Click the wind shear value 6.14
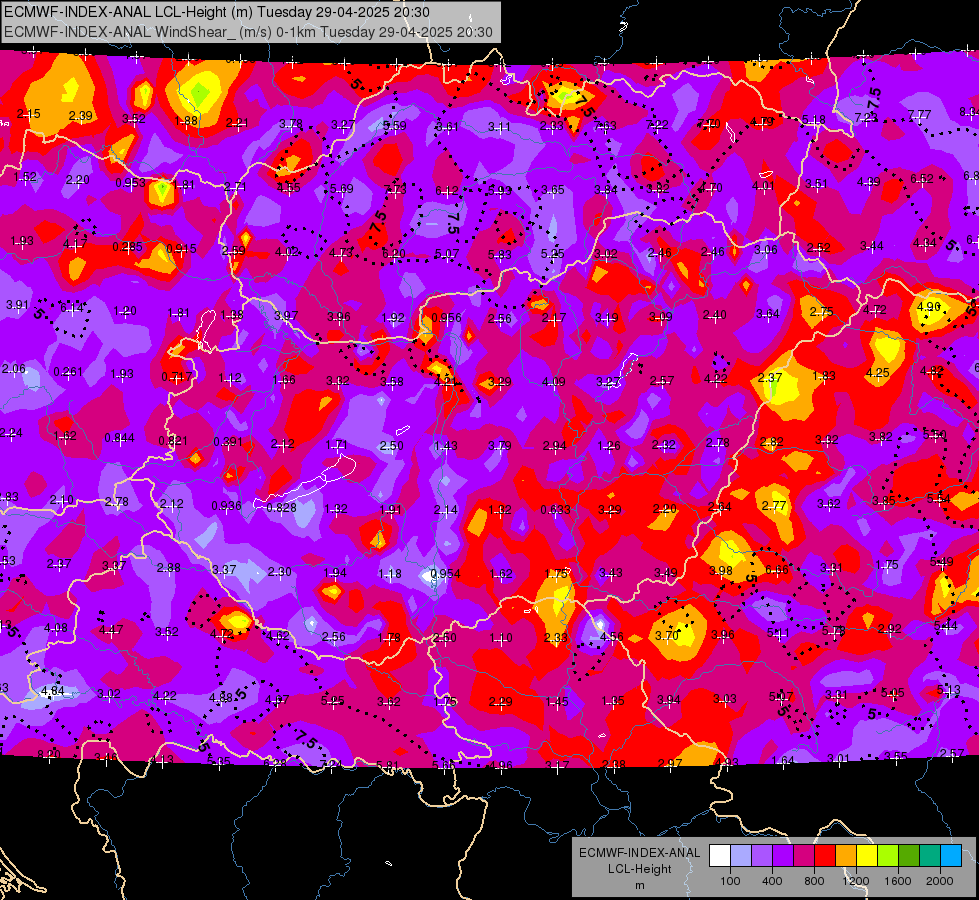 (x=72, y=308)
